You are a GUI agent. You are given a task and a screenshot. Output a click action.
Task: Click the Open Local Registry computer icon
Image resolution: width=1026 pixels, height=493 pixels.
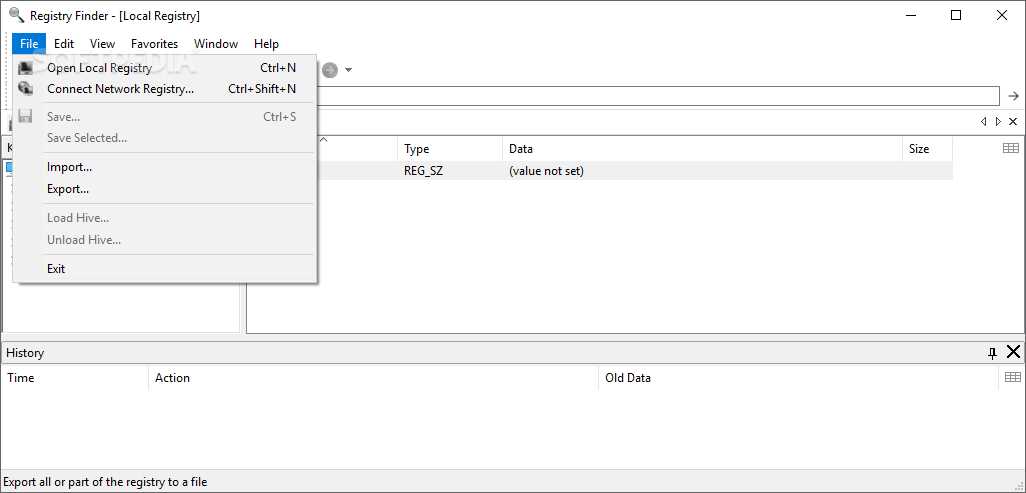click(x=26, y=67)
